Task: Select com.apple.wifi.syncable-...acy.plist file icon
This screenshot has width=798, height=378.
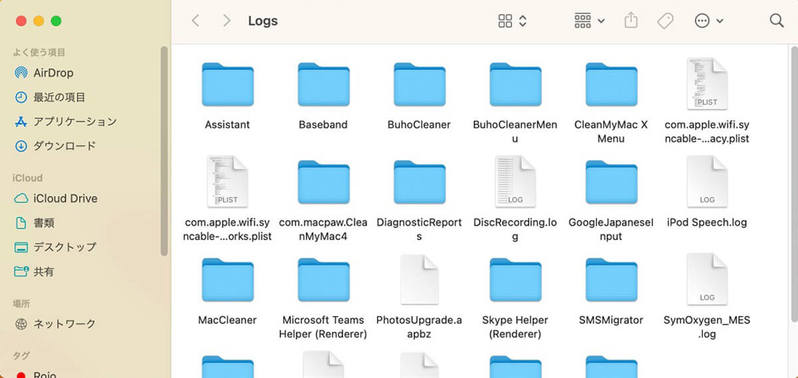Action: (707, 84)
